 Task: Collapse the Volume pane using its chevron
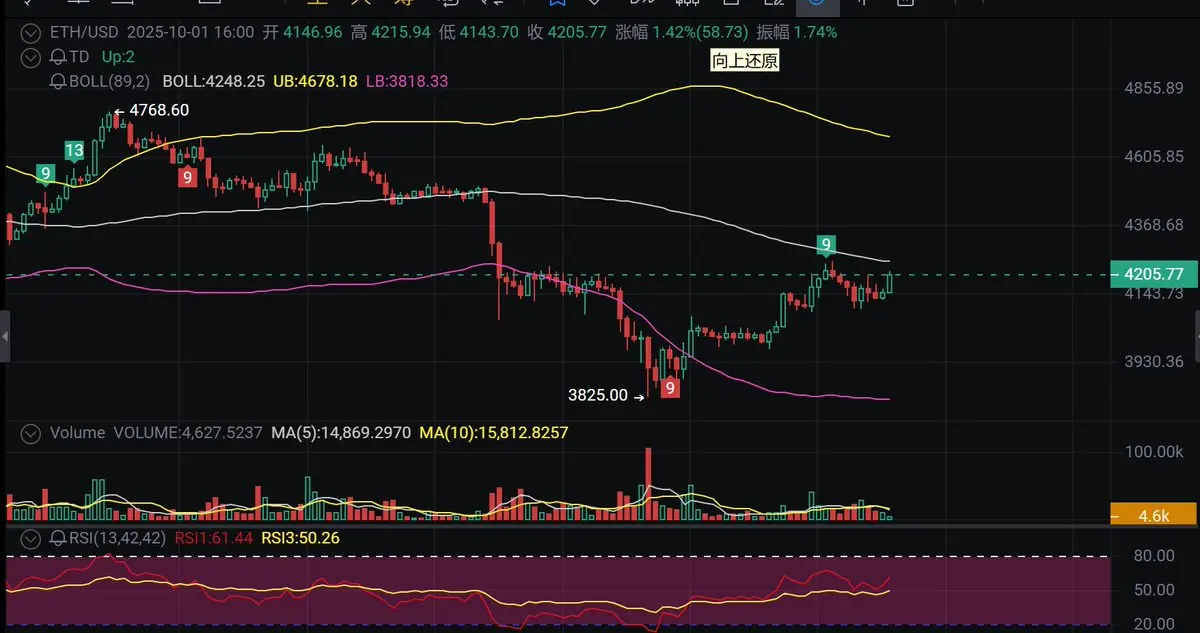click(x=31, y=433)
